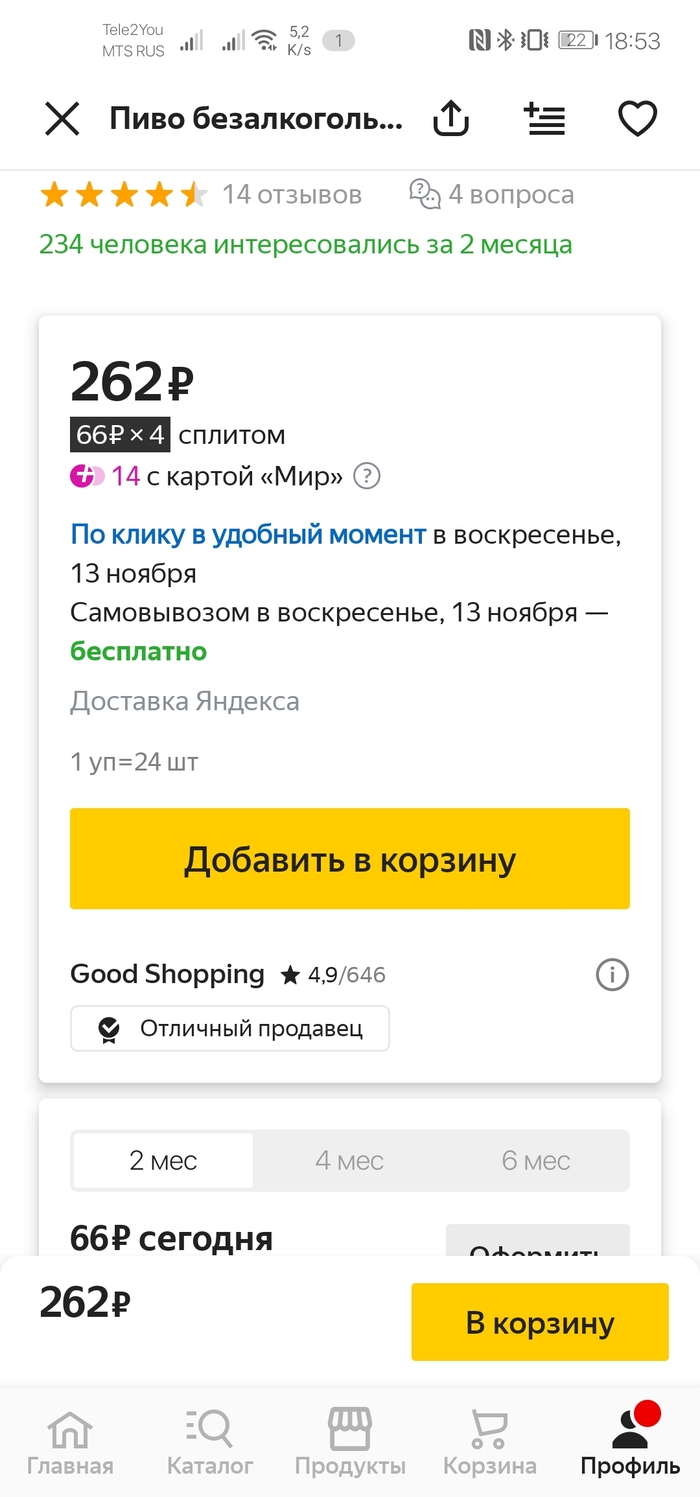Add product to favorites with the heart
Screen dimensions: 700x1497
(636, 120)
